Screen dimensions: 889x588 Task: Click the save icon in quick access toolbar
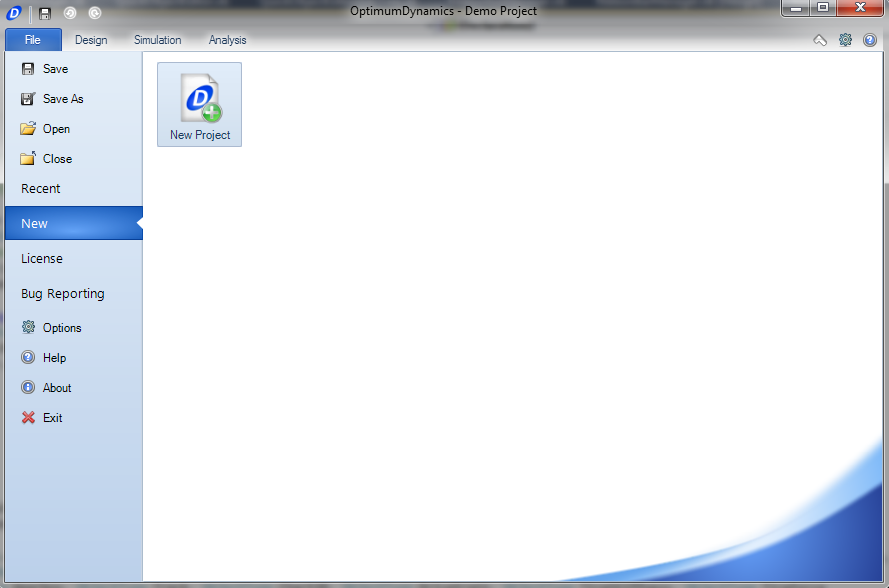[45, 13]
